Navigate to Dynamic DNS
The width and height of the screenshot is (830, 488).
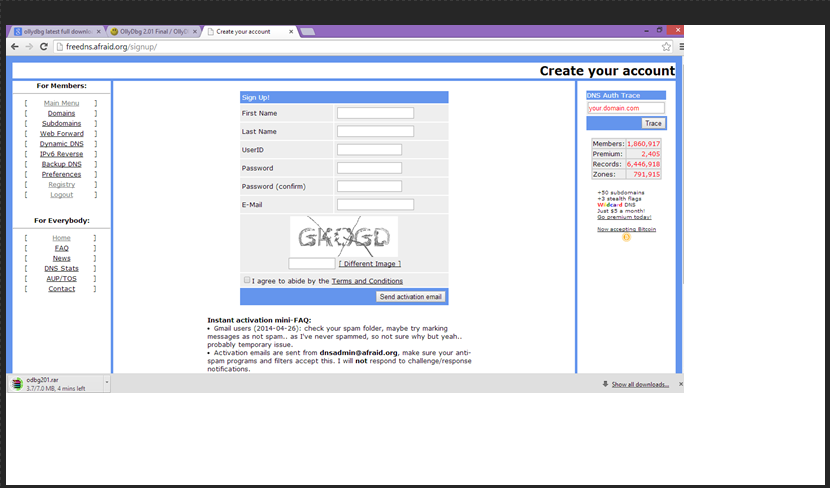(61, 143)
